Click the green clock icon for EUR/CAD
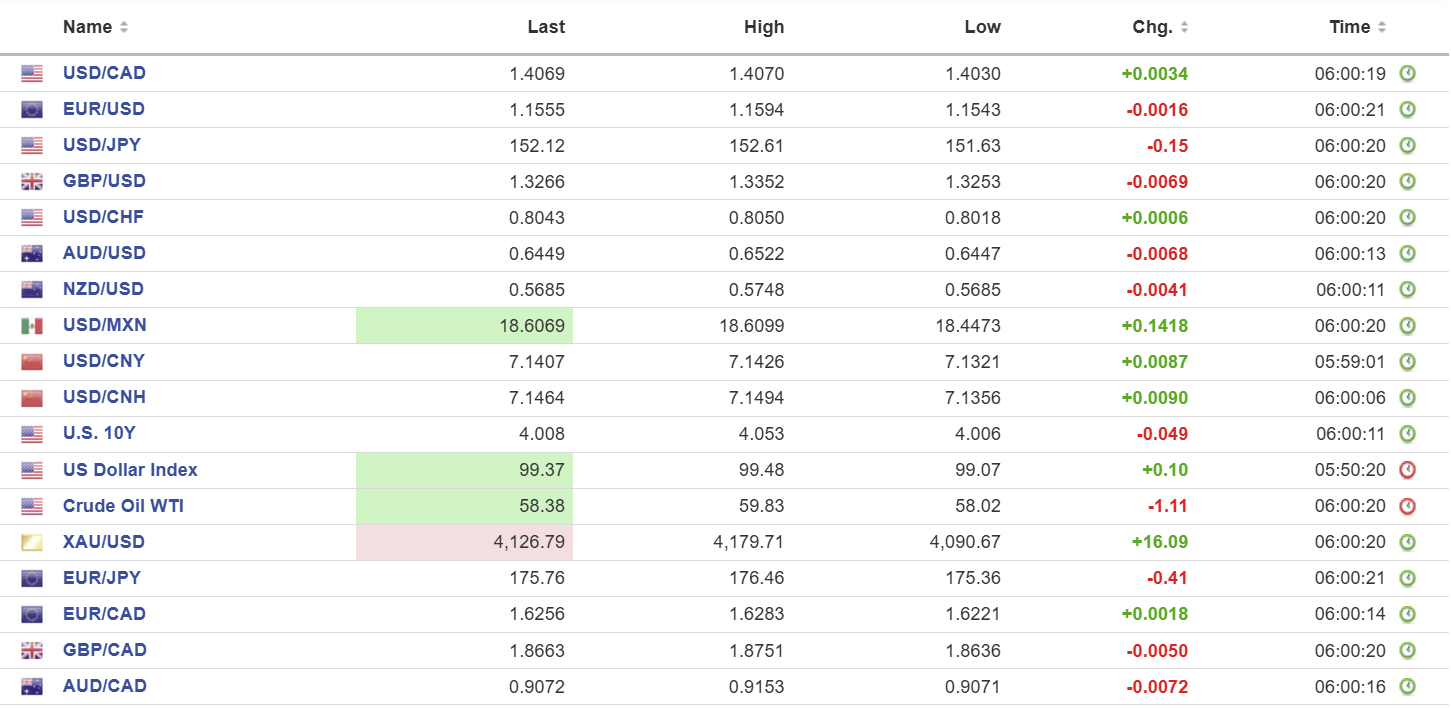Screen dimensions: 1451x708 pyautogui.click(x=1407, y=614)
